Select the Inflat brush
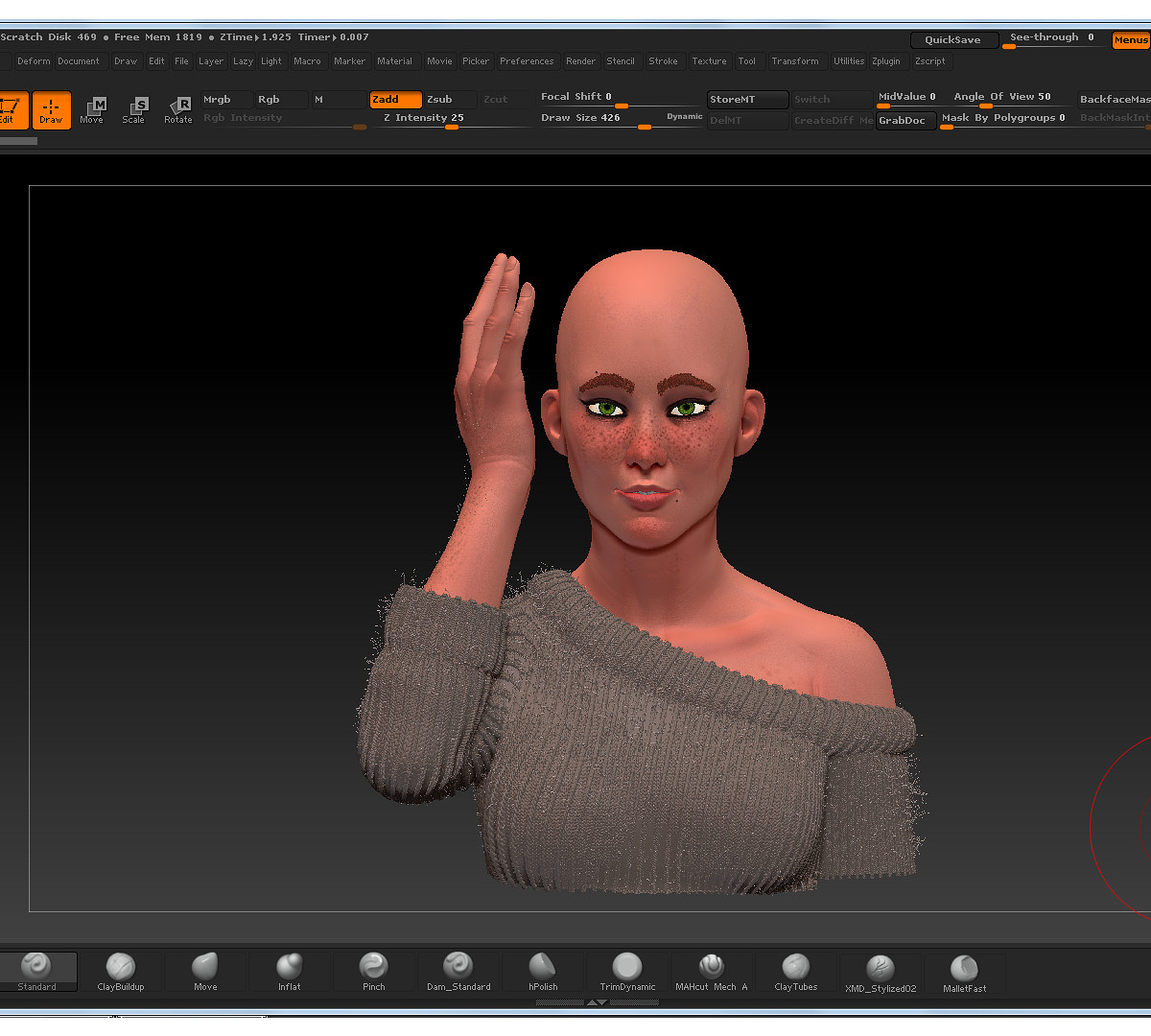 point(290,971)
